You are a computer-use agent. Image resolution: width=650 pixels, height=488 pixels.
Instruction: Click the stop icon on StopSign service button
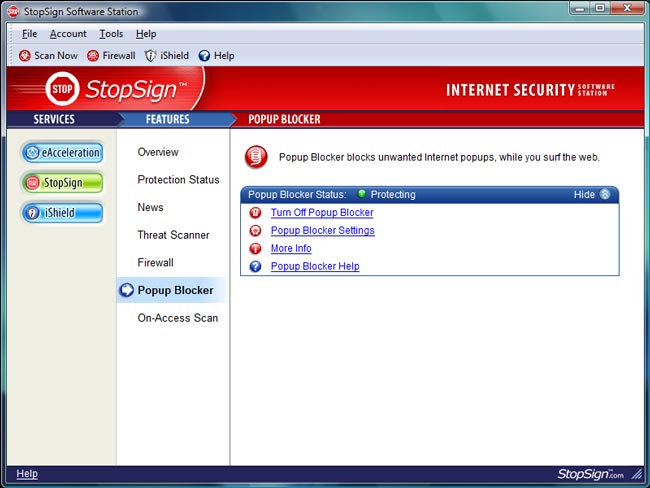(x=32, y=183)
